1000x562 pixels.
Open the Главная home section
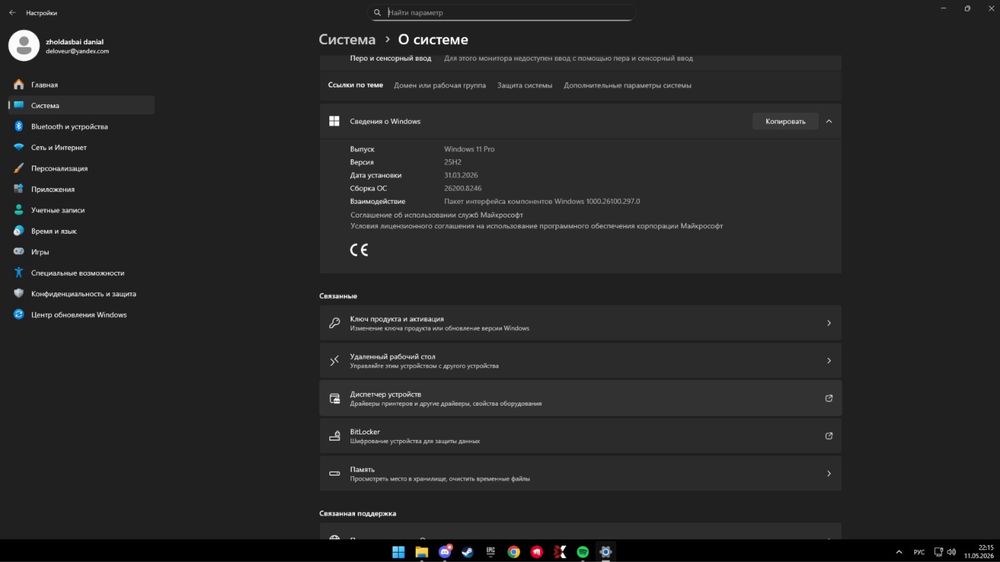pos(81,84)
